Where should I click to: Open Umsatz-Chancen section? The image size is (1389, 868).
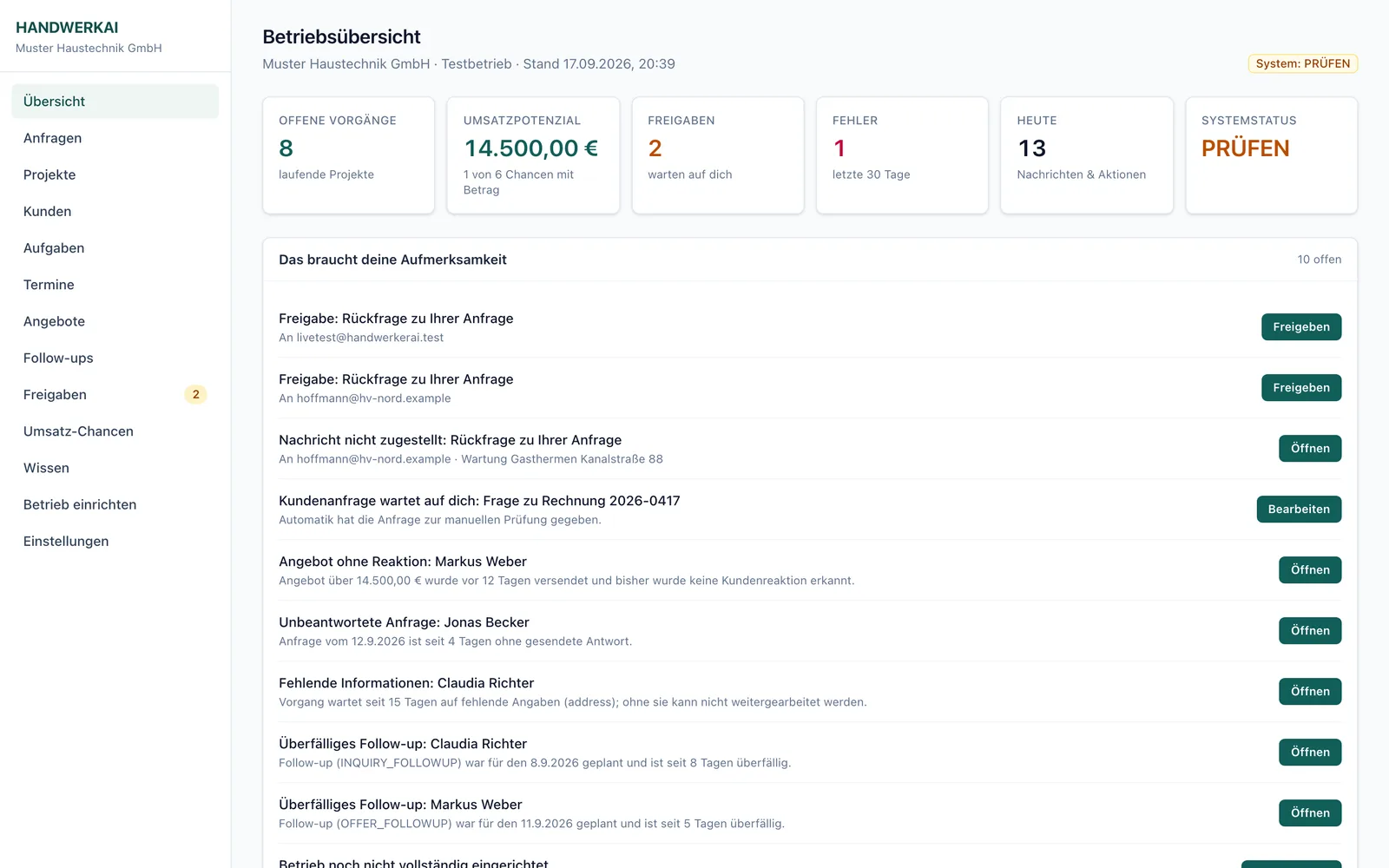115,431
